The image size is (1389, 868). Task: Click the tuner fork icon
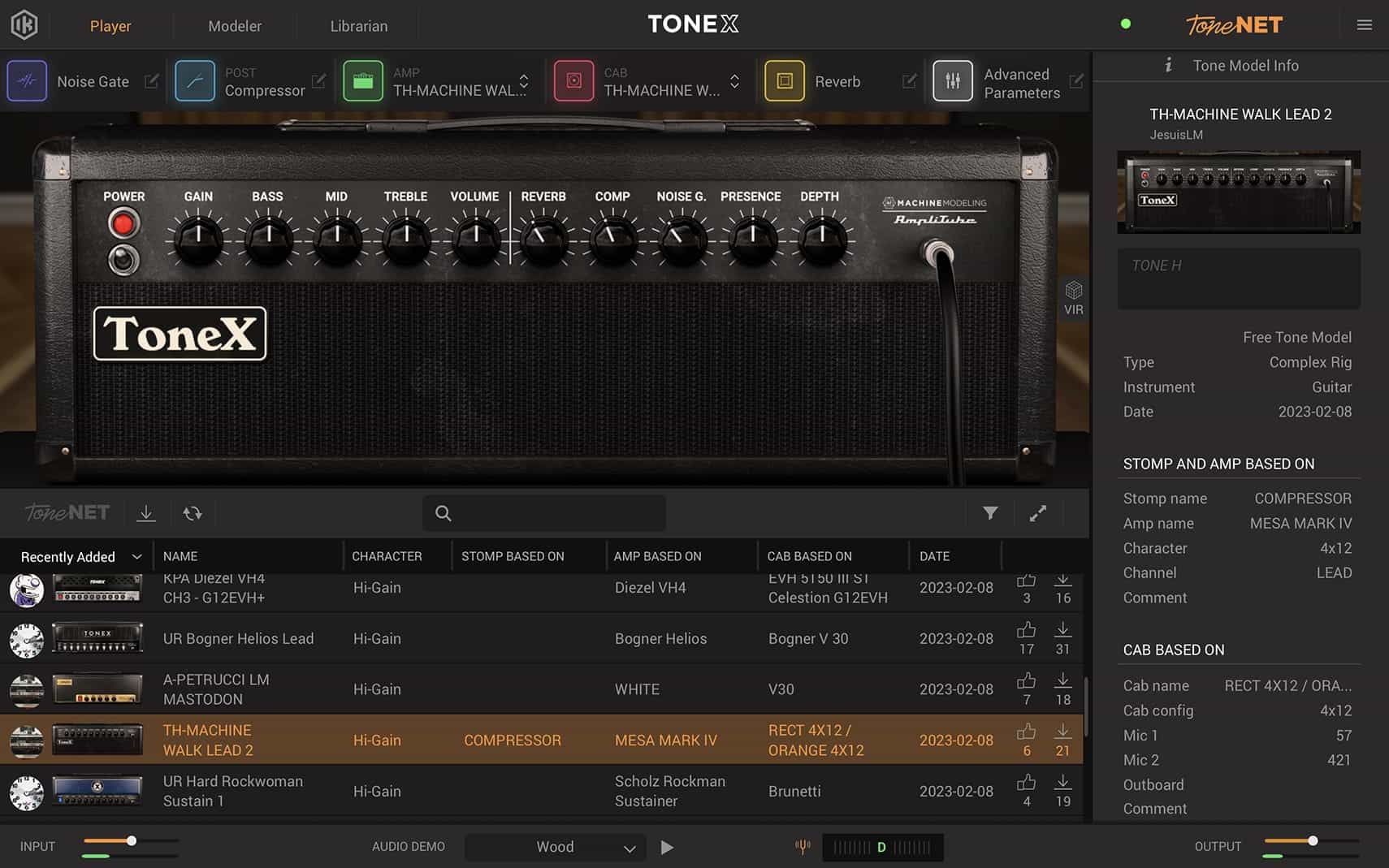[x=803, y=847]
